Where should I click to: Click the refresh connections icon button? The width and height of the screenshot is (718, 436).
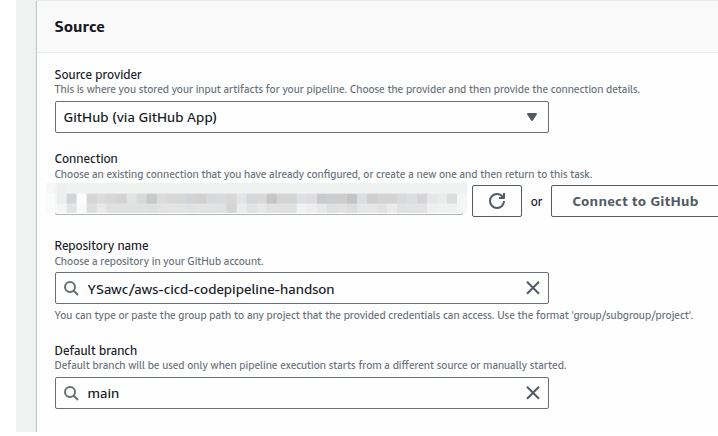497,201
